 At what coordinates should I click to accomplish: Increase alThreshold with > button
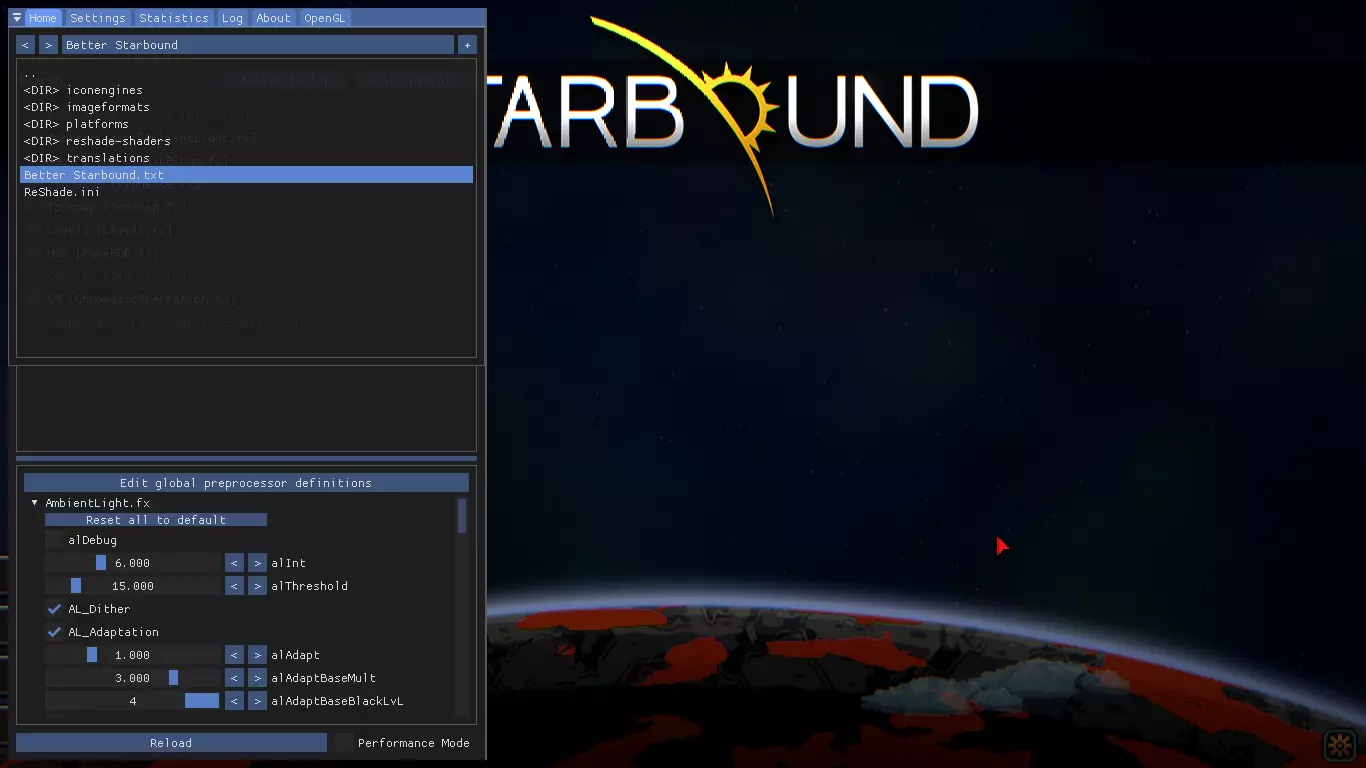[257, 586]
